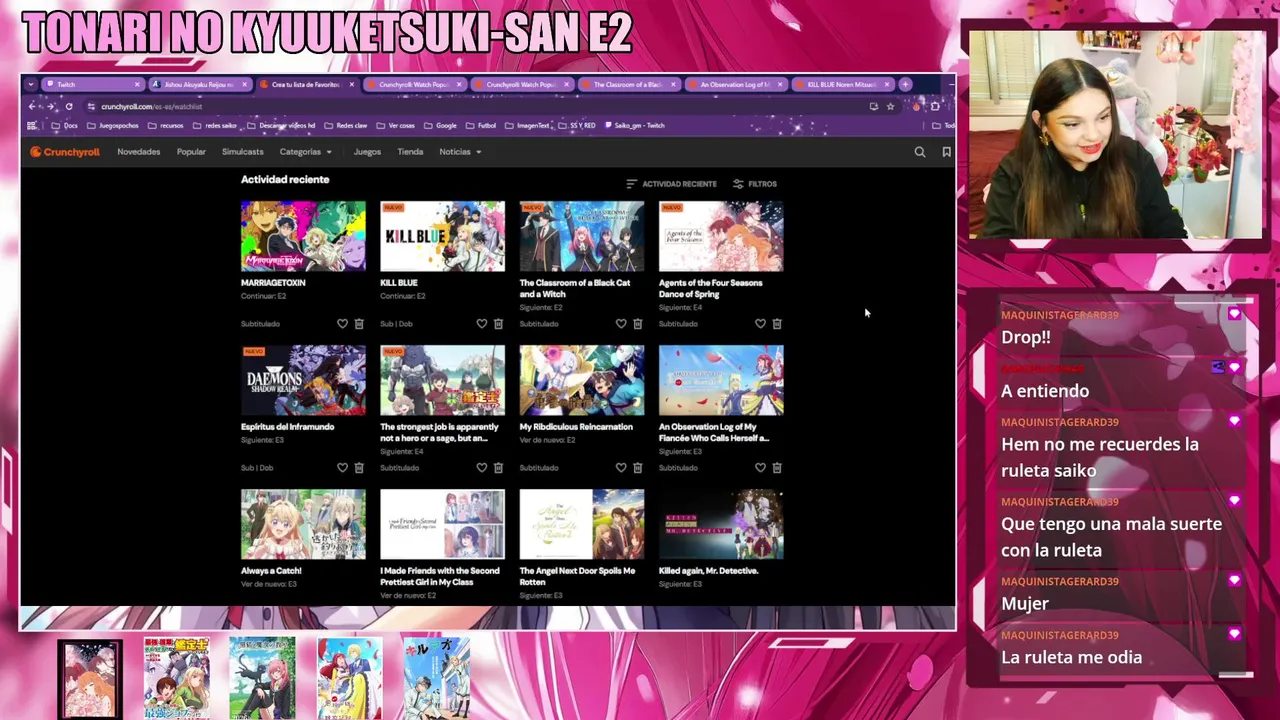Delete An Observation Log of My Fiancée entry
This screenshot has width=1280, height=720.
tap(777, 468)
